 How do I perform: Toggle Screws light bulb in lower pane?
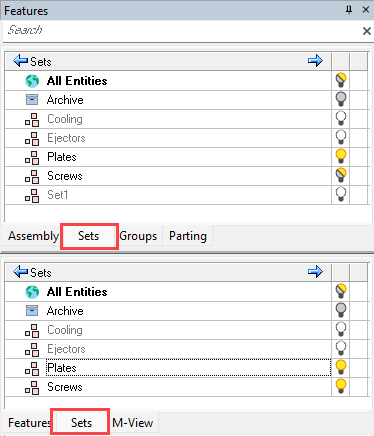click(x=341, y=386)
